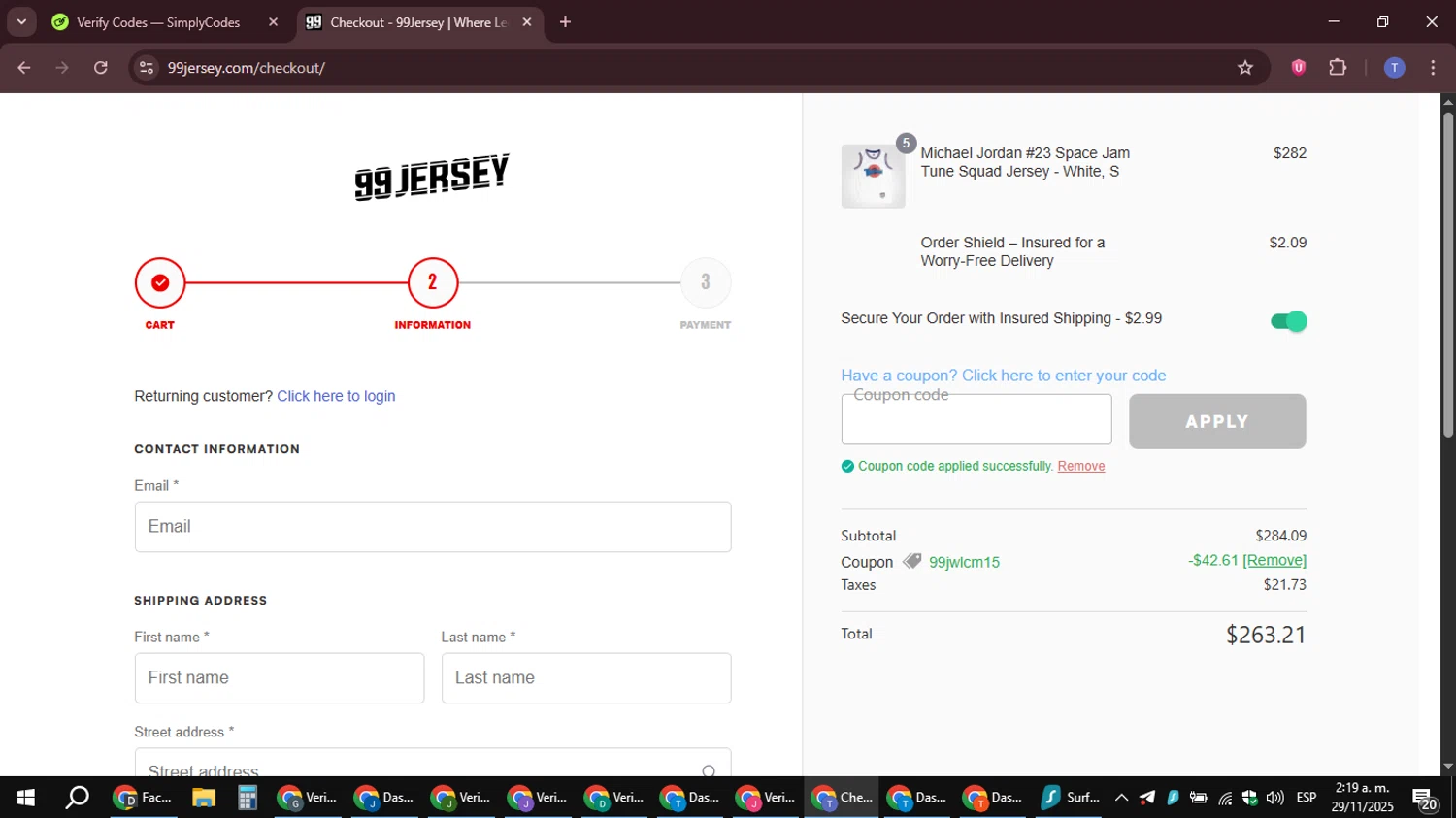
Task: Click the Taxes $21.73 value
Action: (x=1284, y=585)
